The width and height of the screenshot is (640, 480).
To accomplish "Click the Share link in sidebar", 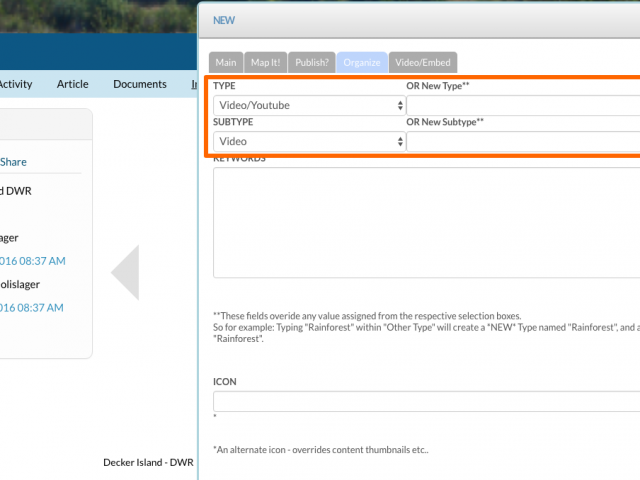I will pos(13,162).
